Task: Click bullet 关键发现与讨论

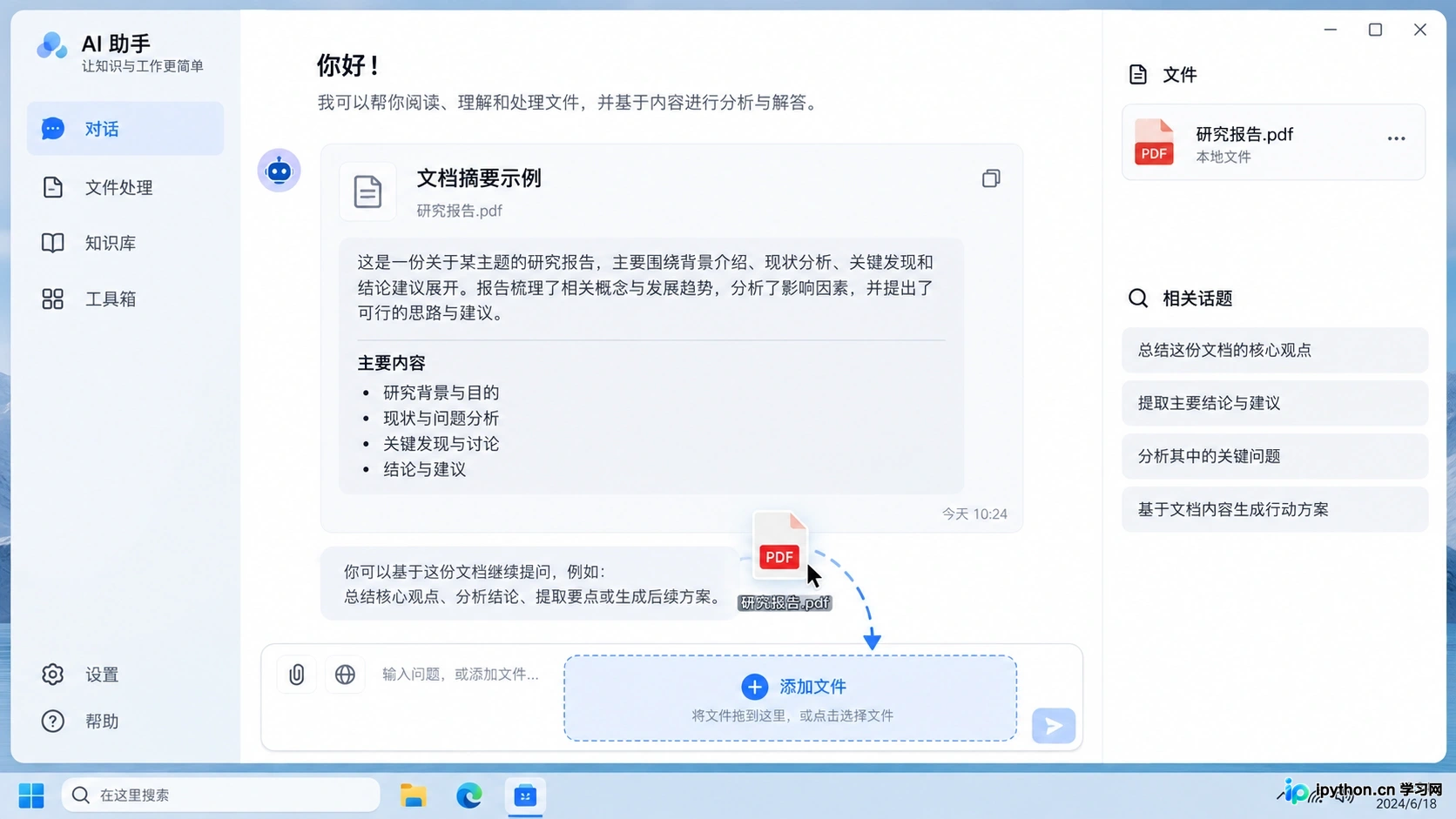Action: coord(442,444)
